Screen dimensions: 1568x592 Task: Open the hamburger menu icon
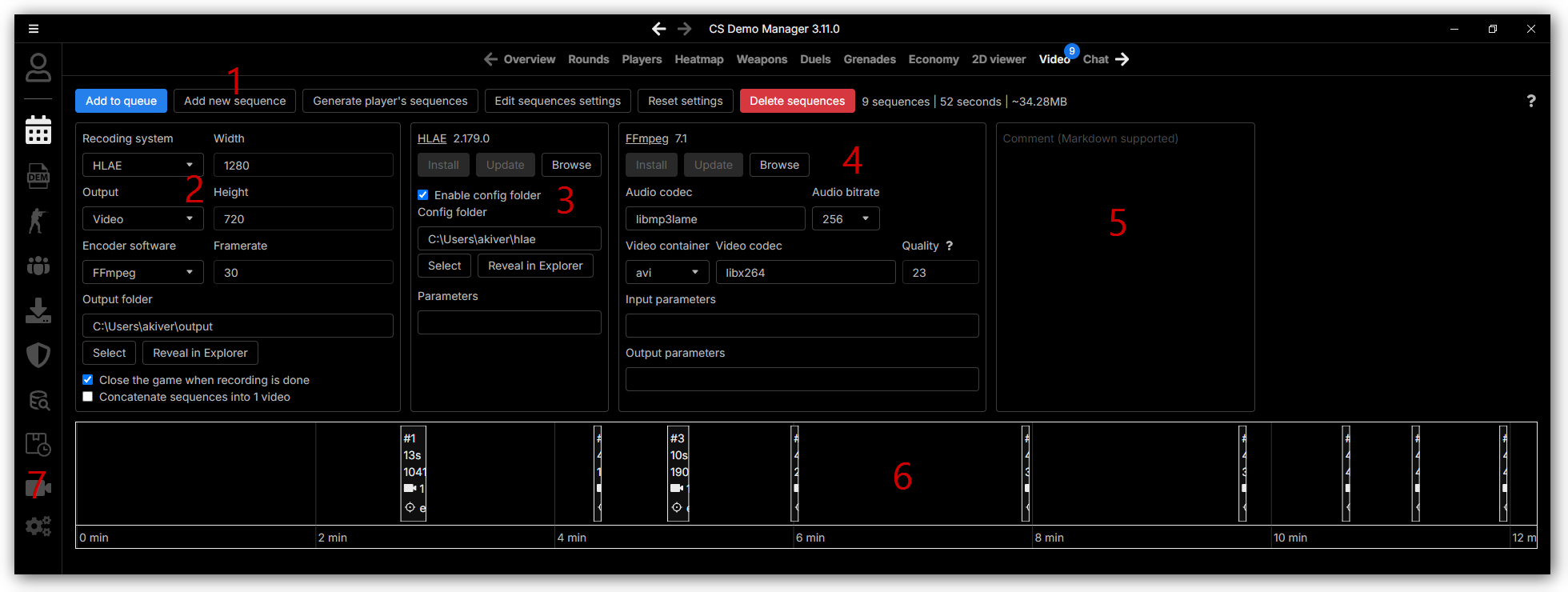pos(34,29)
